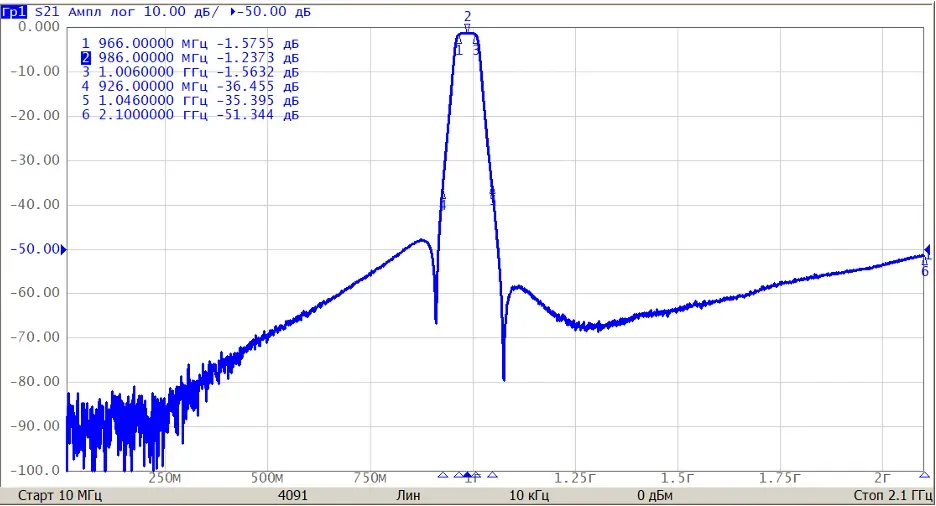Image resolution: width=936 pixels, height=506 pixels.
Task: Click the 0.000 top scale label
Action: (x=39, y=27)
